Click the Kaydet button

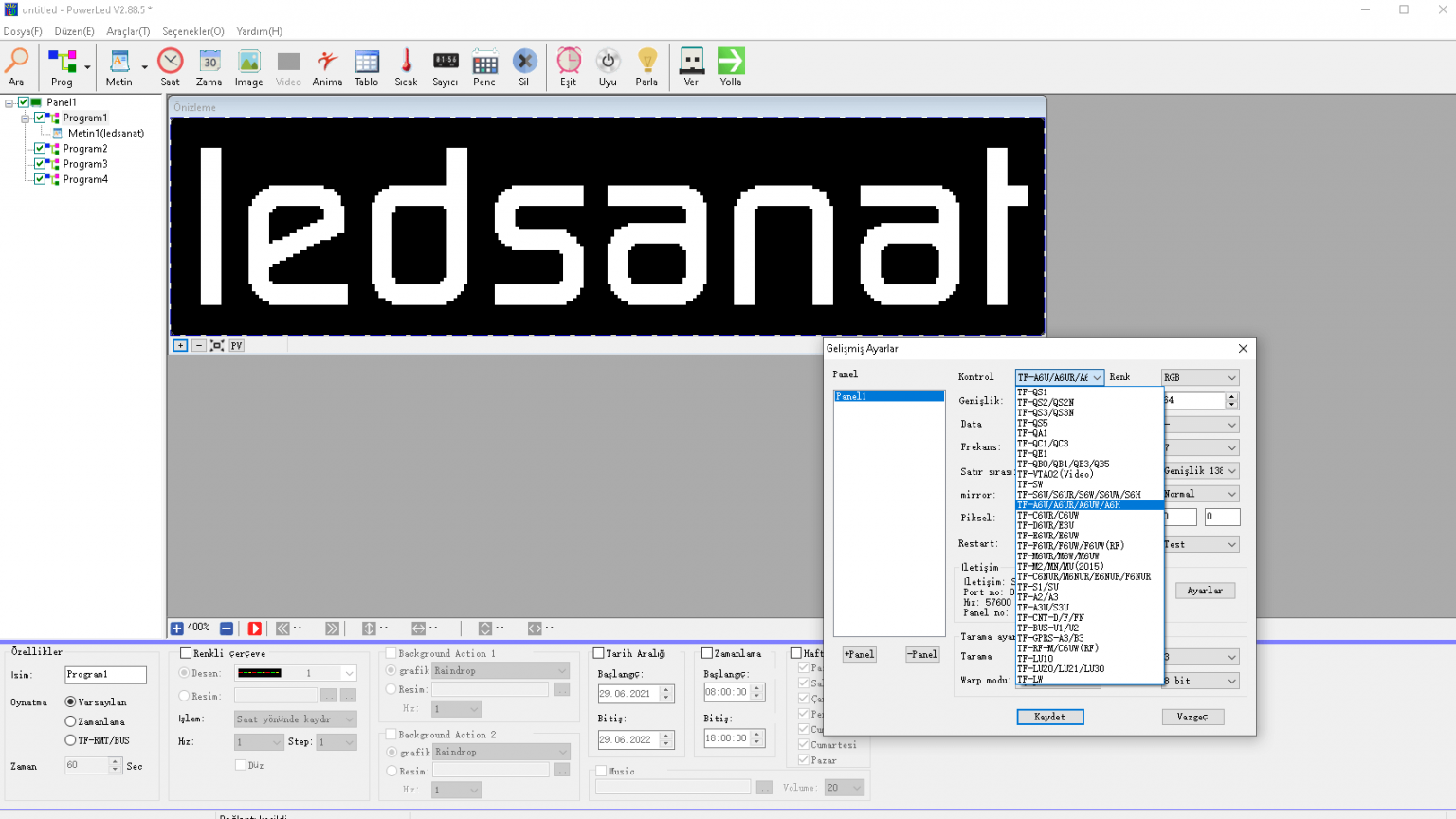pyautogui.click(x=1049, y=717)
